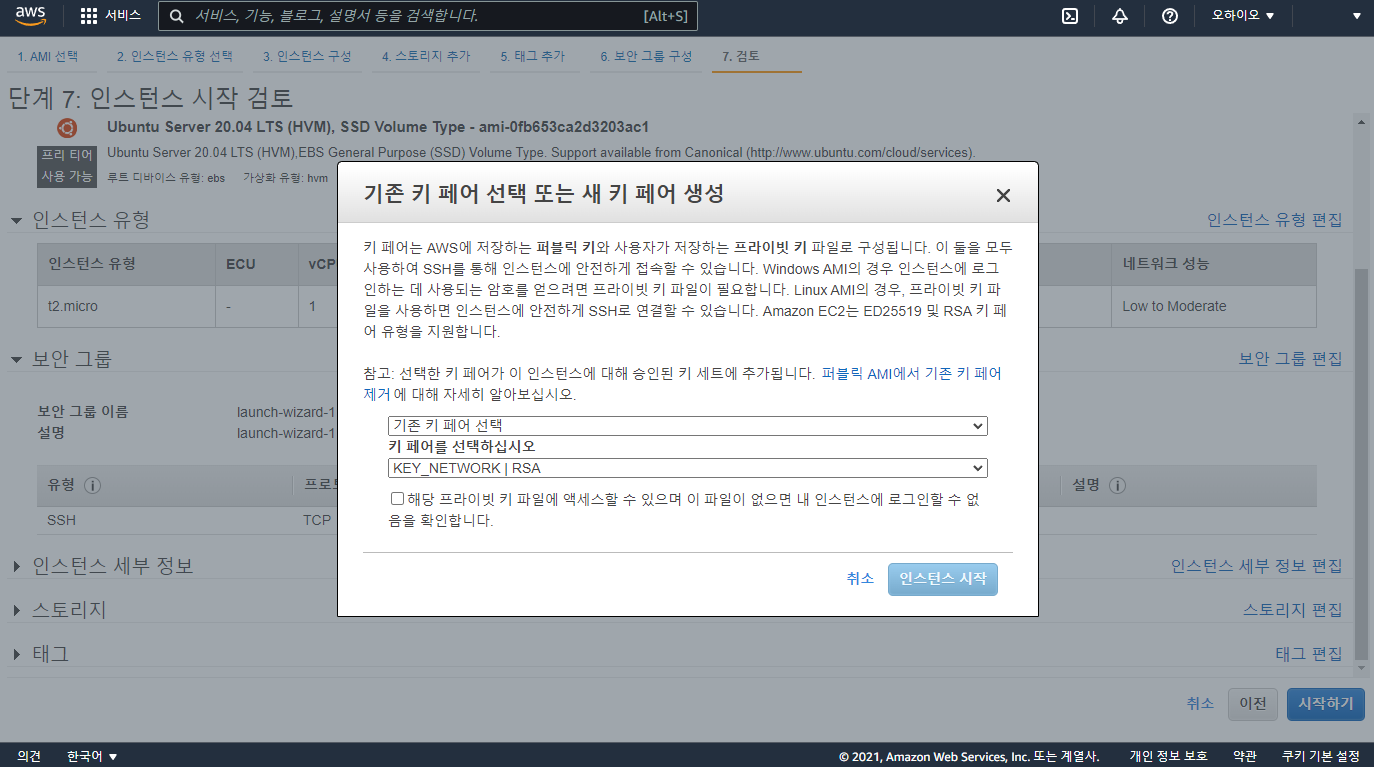
Task: Go to step 3. 인스턴스 구성 tab
Action: click(x=307, y=57)
